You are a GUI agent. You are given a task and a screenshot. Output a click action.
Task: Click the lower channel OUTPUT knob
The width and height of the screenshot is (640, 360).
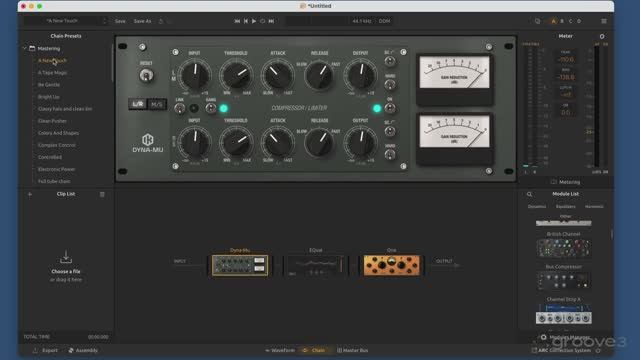(360, 143)
